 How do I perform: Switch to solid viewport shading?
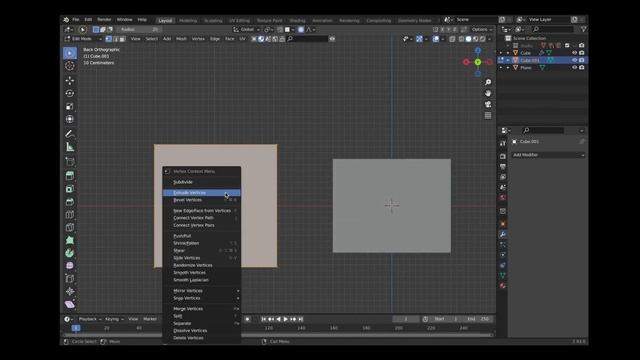coord(469,39)
